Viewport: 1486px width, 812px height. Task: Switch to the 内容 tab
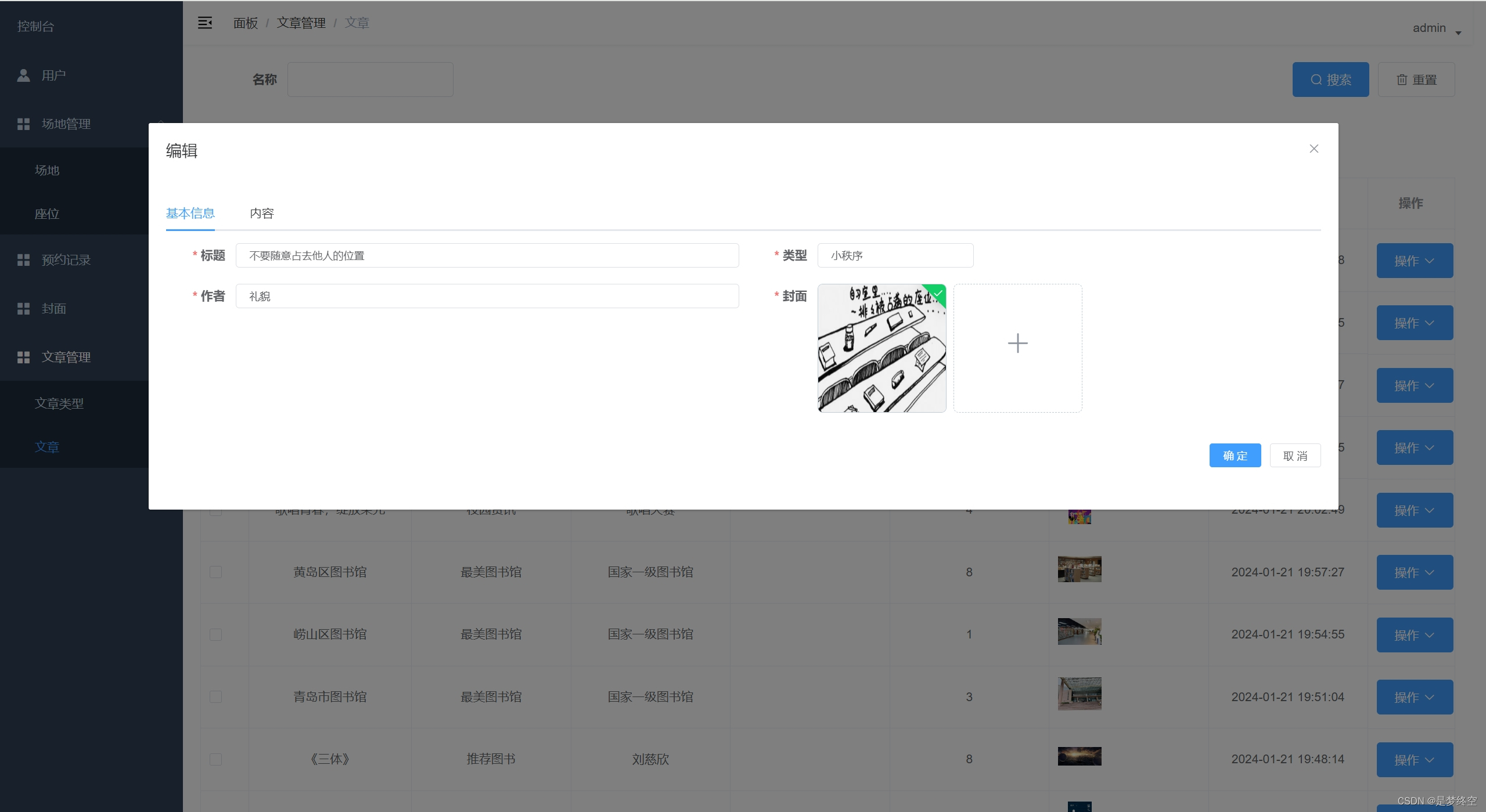(x=262, y=213)
